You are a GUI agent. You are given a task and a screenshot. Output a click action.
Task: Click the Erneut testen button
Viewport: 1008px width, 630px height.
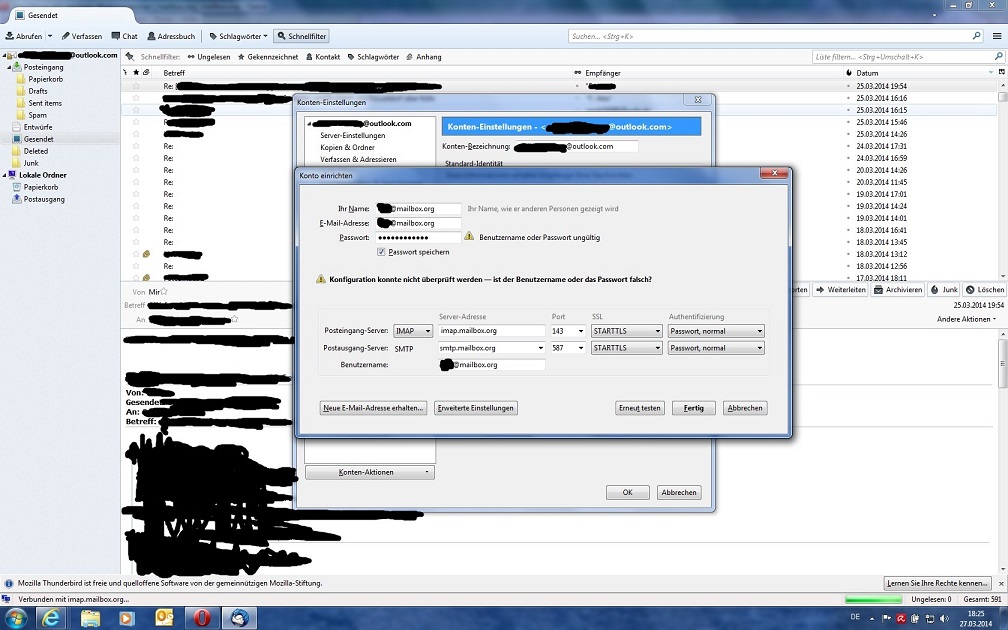pyautogui.click(x=640, y=408)
